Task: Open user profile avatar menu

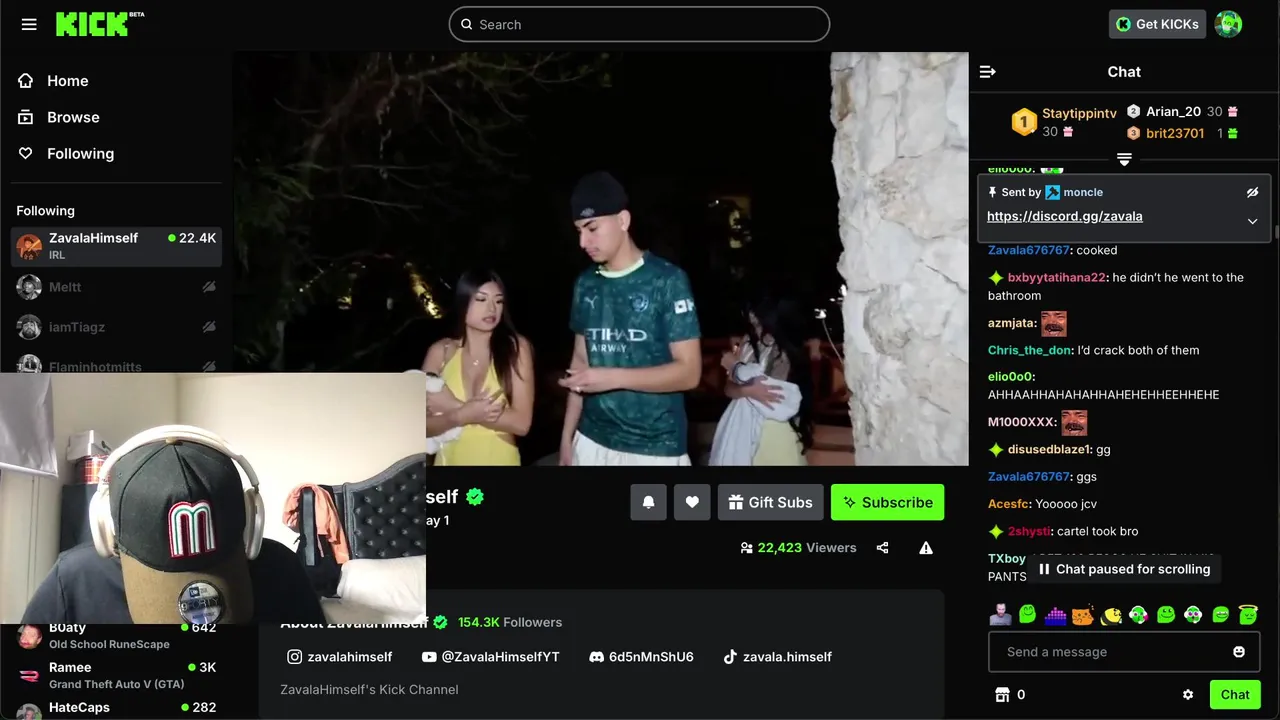Action: [1228, 24]
